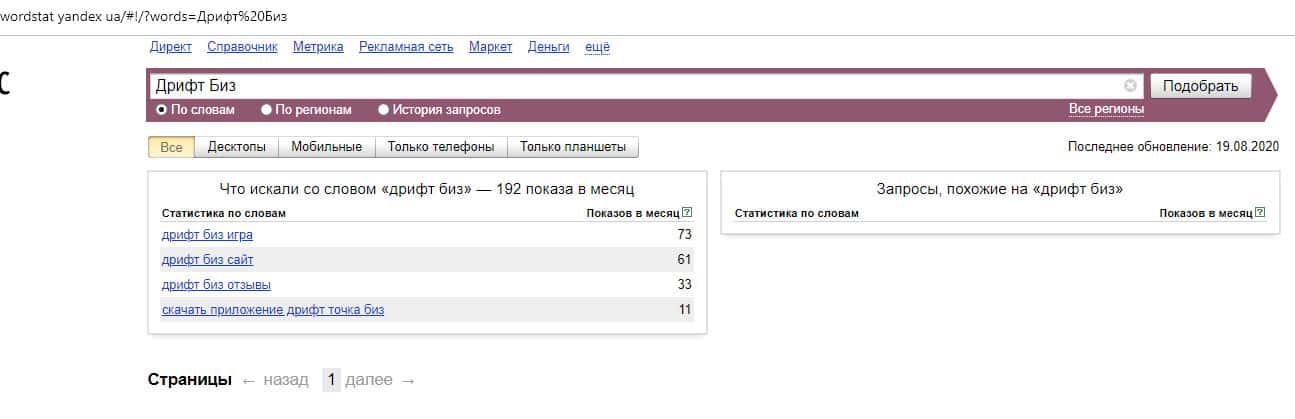Open the query 'дрифт биз игра'
Viewport: 1295px width, 419px height.
tap(207, 235)
